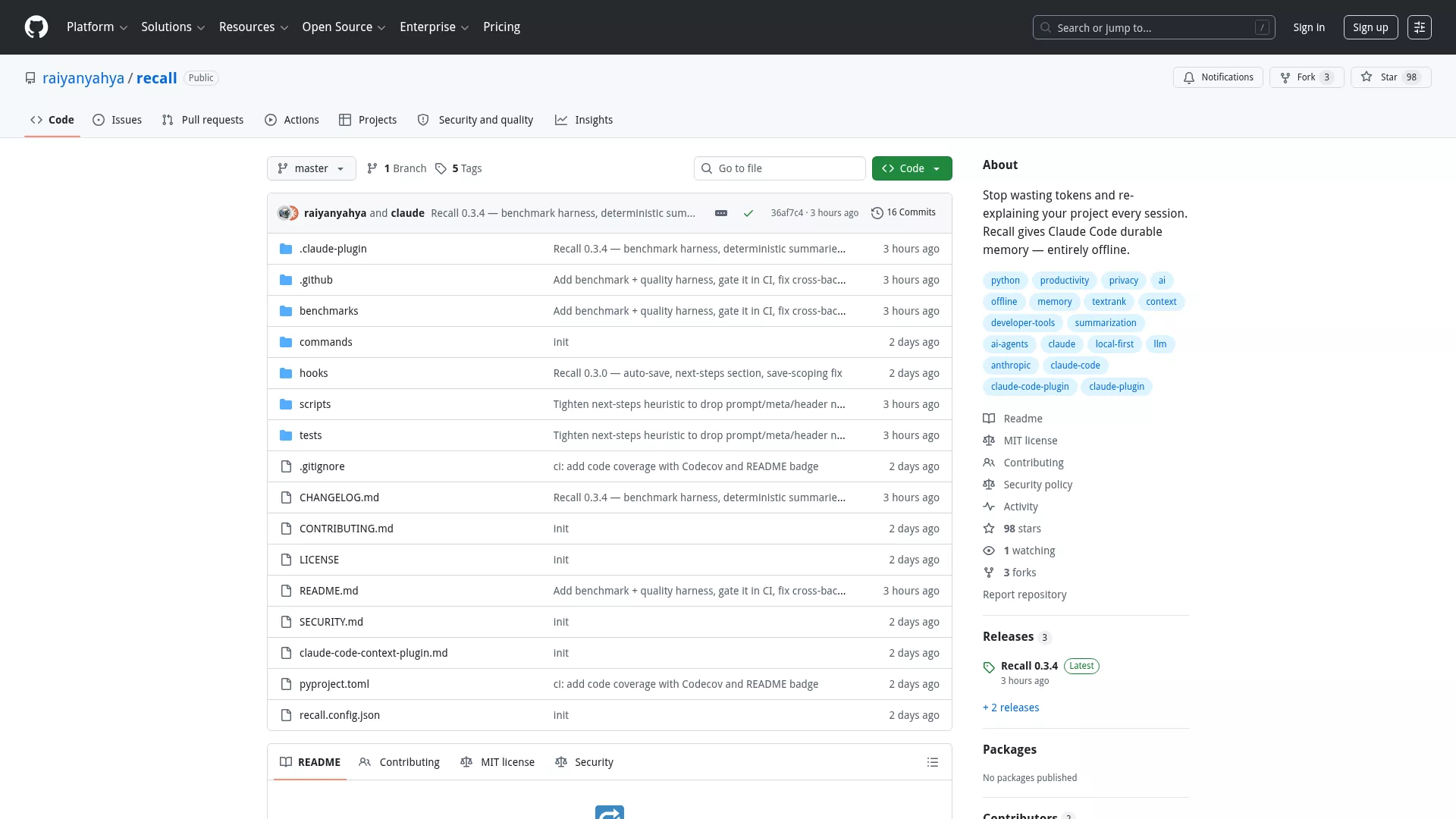Open the claude-code-context-plugin.md file
1456x819 pixels.
(x=374, y=653)
